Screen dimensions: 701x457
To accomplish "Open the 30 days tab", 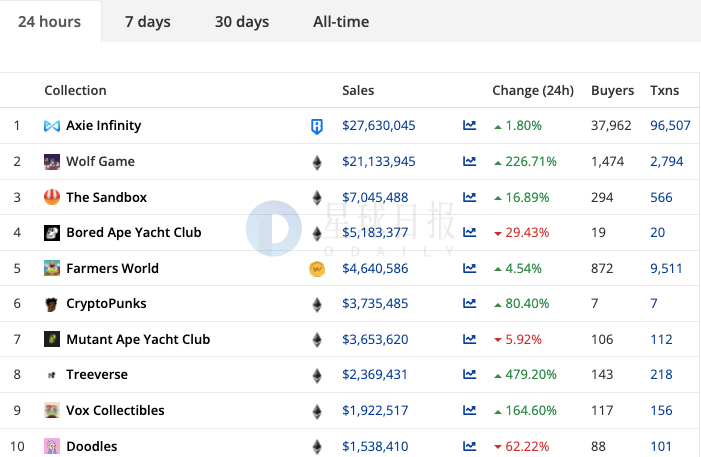I will click(242, 21).
